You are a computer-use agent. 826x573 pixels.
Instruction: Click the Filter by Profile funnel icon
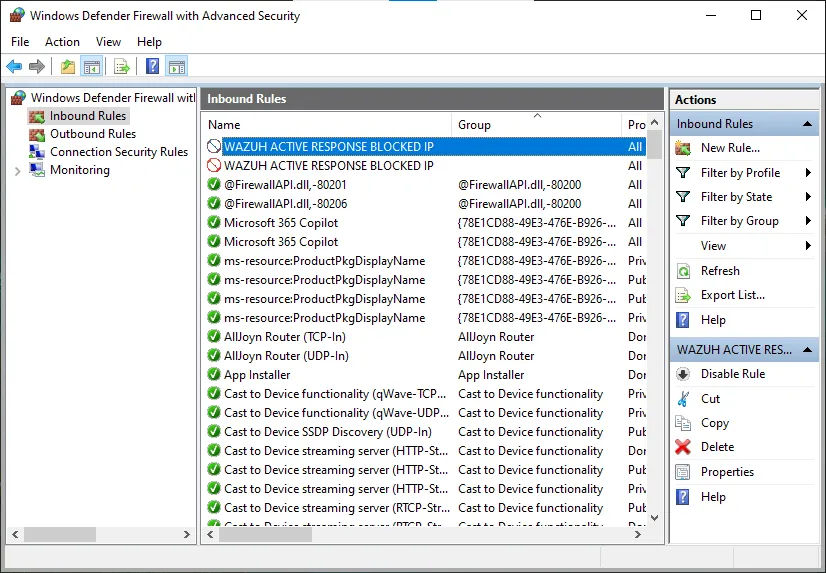coord(683,173)
